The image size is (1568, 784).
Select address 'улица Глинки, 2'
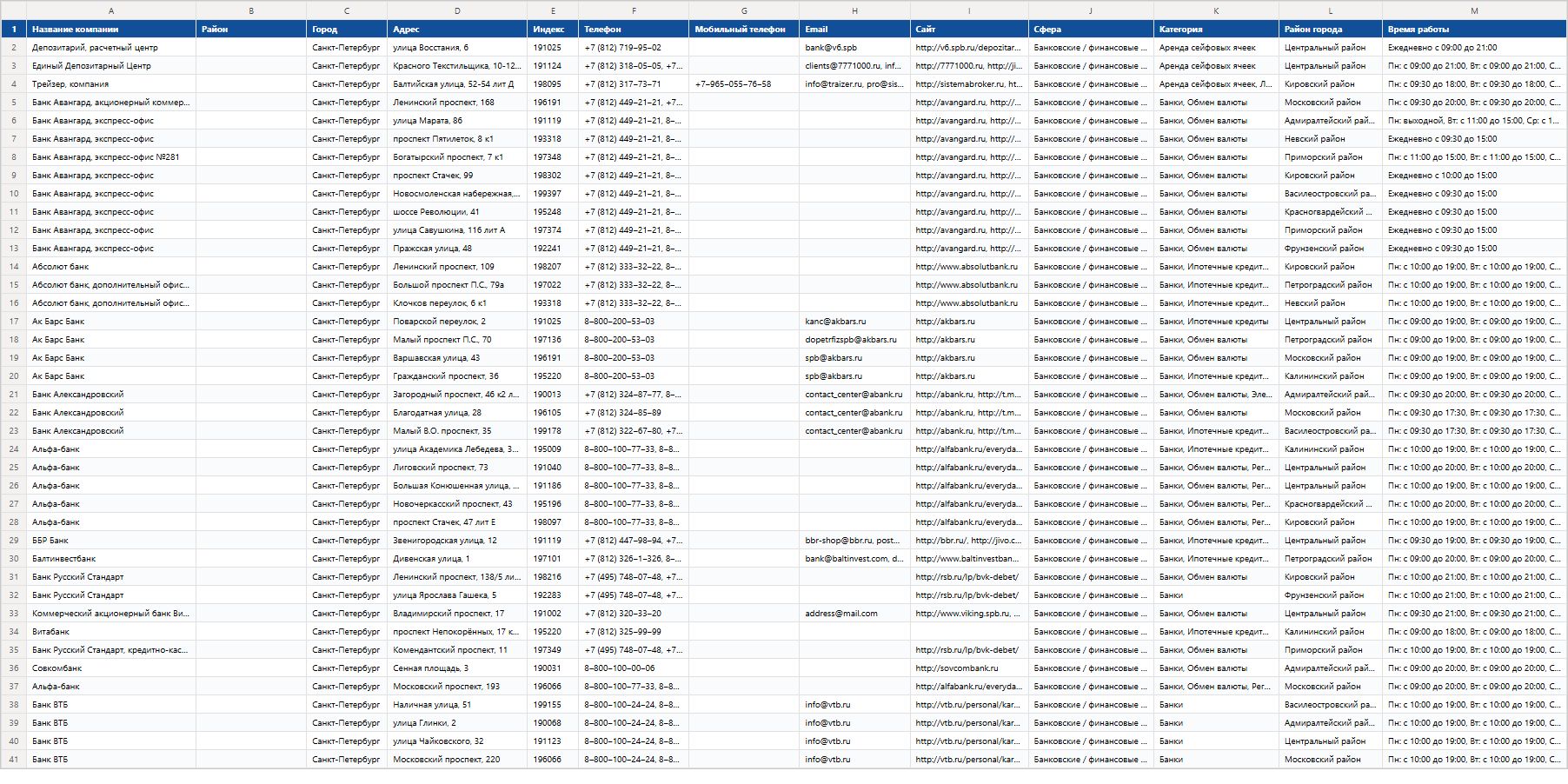457,722
